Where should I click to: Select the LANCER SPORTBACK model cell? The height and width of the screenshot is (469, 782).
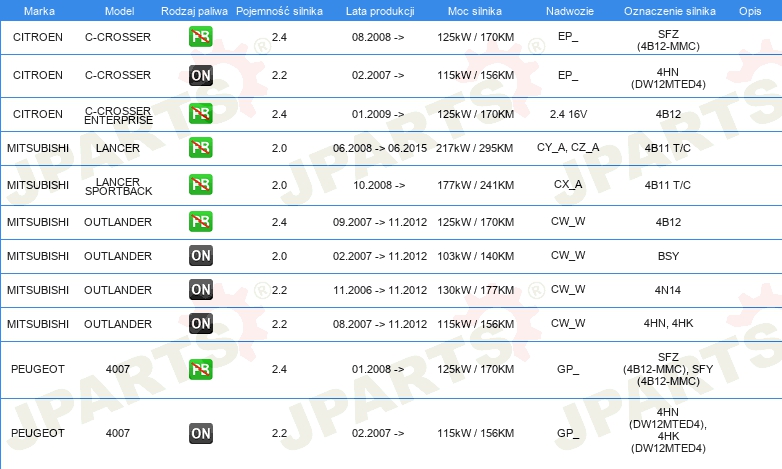click(118, 186)
